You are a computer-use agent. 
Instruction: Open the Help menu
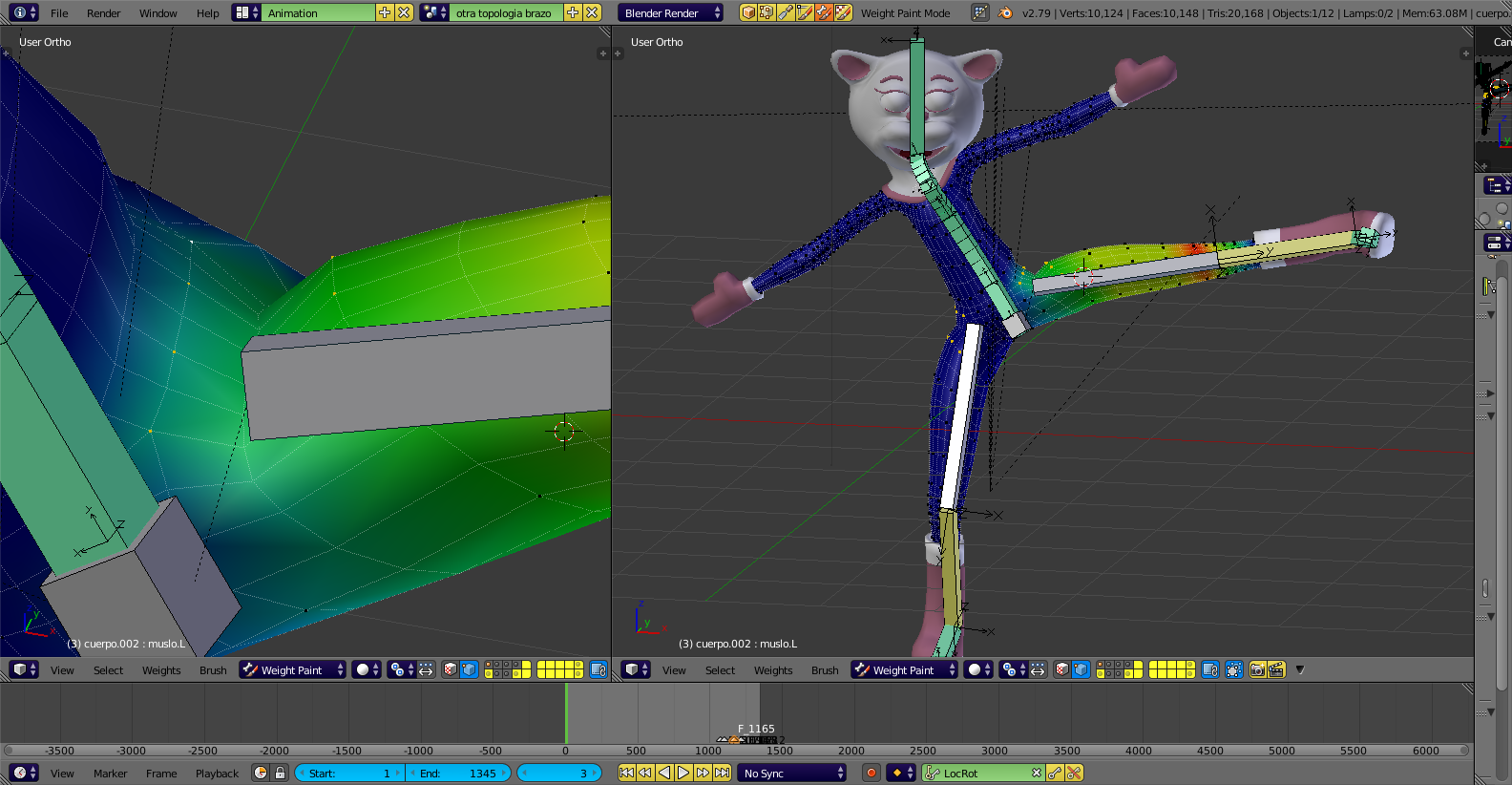point(207,13)
